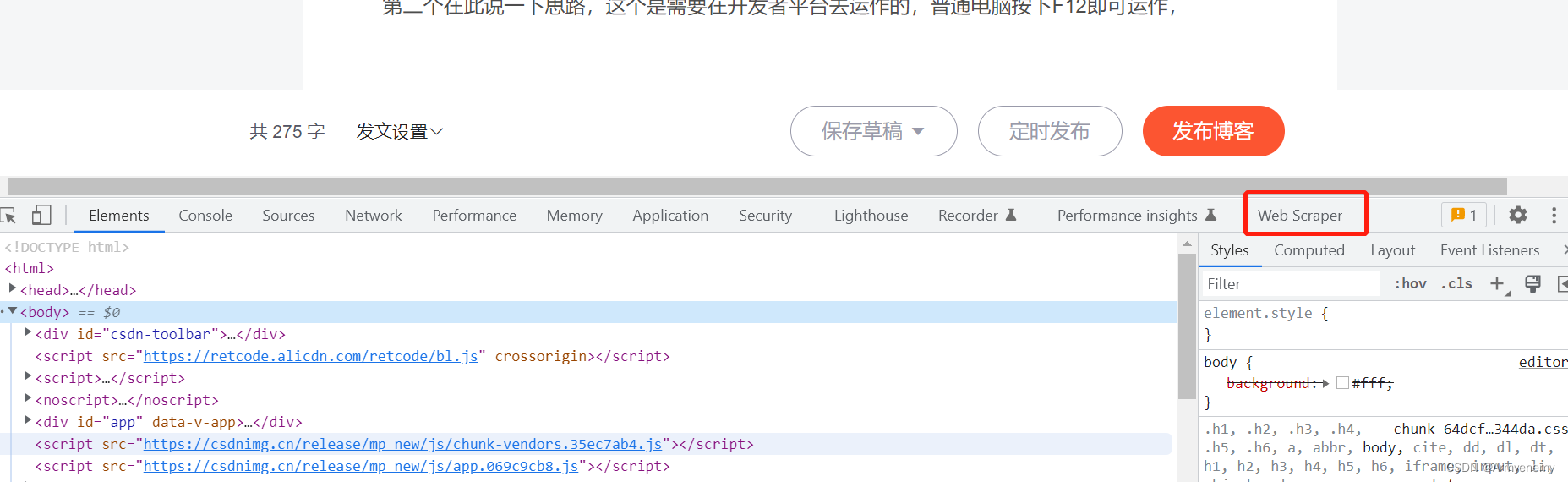Open chunk-vendors.35ec7ab4.js script link
1568x482 pixels.
(403, 444)
